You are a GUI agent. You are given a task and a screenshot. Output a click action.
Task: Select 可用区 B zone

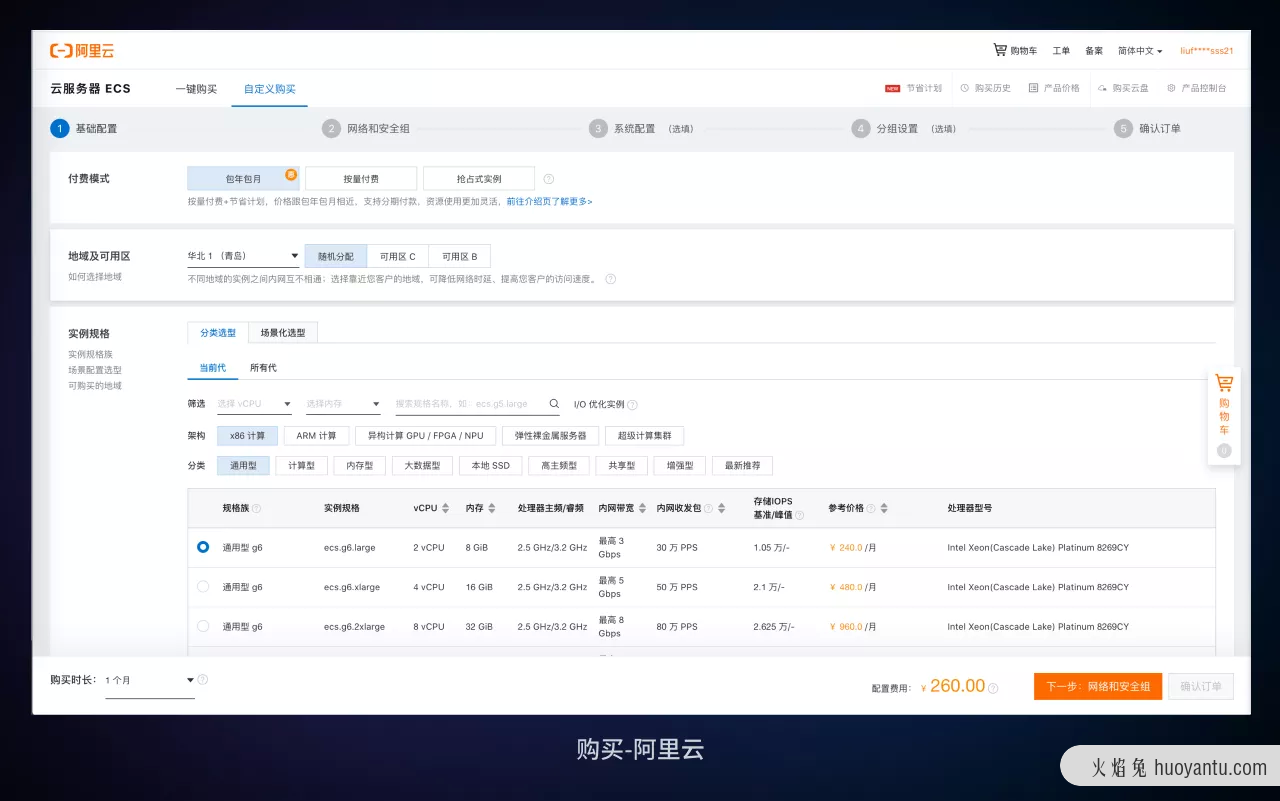click(x=460, y=256)
